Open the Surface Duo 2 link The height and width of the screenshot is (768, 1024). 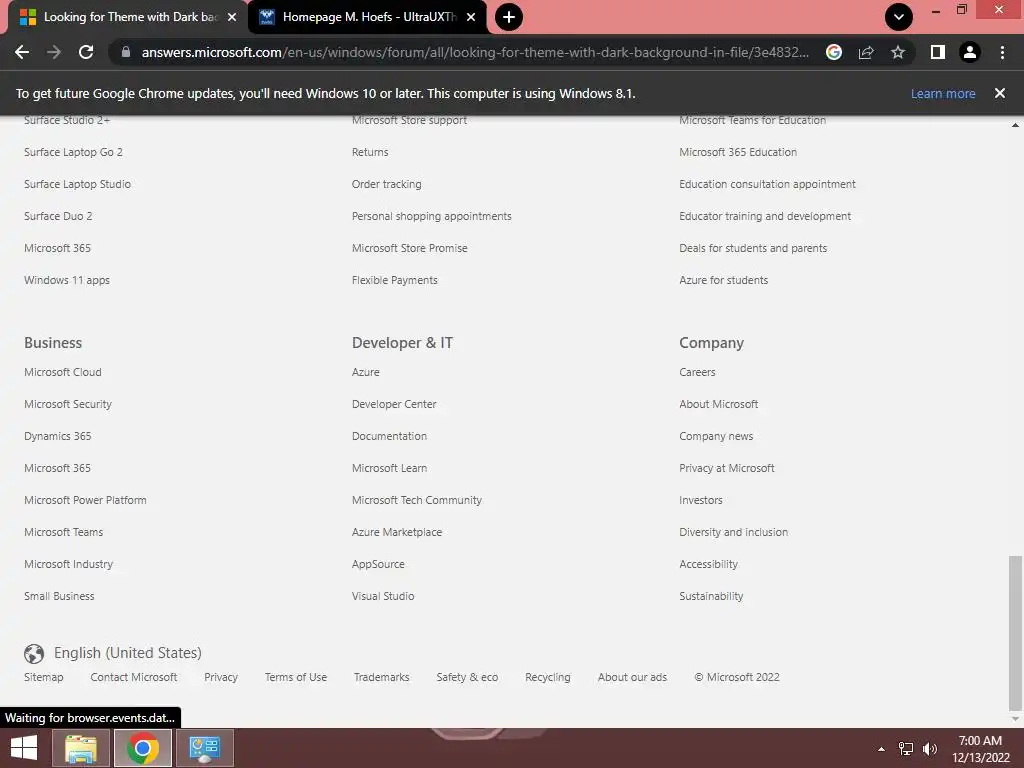[58, 216]
